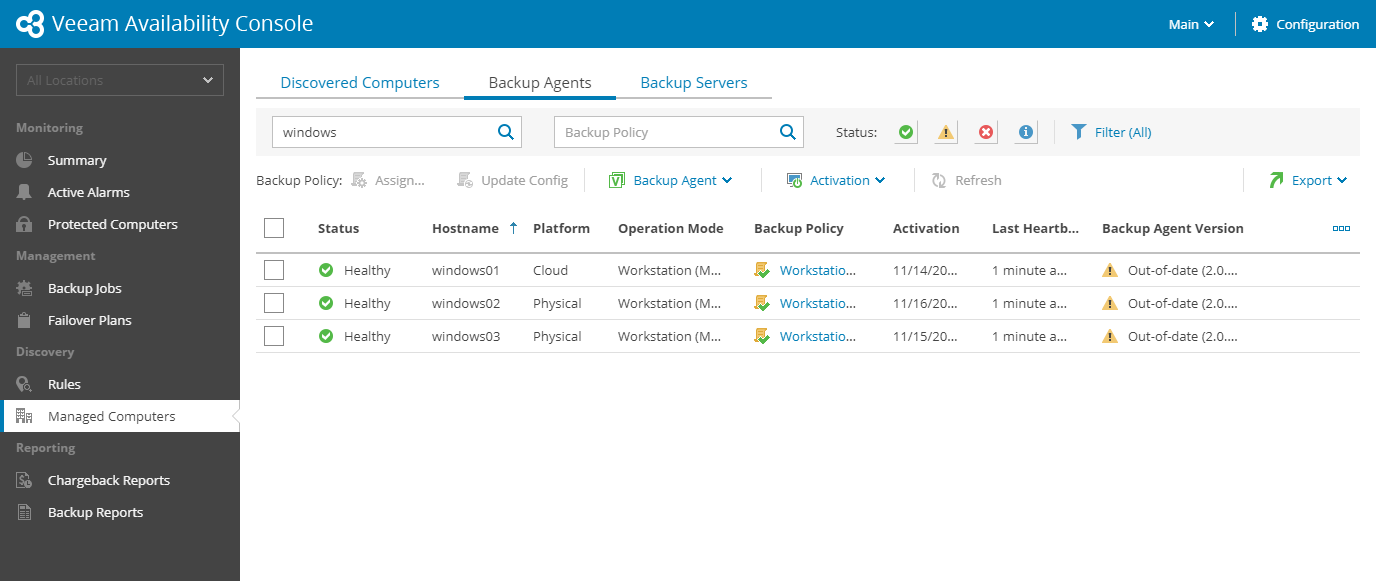This screenshot has width=1376, height=581.
Task: Open the Export dropdown menu
Action: pos(1308,180)
